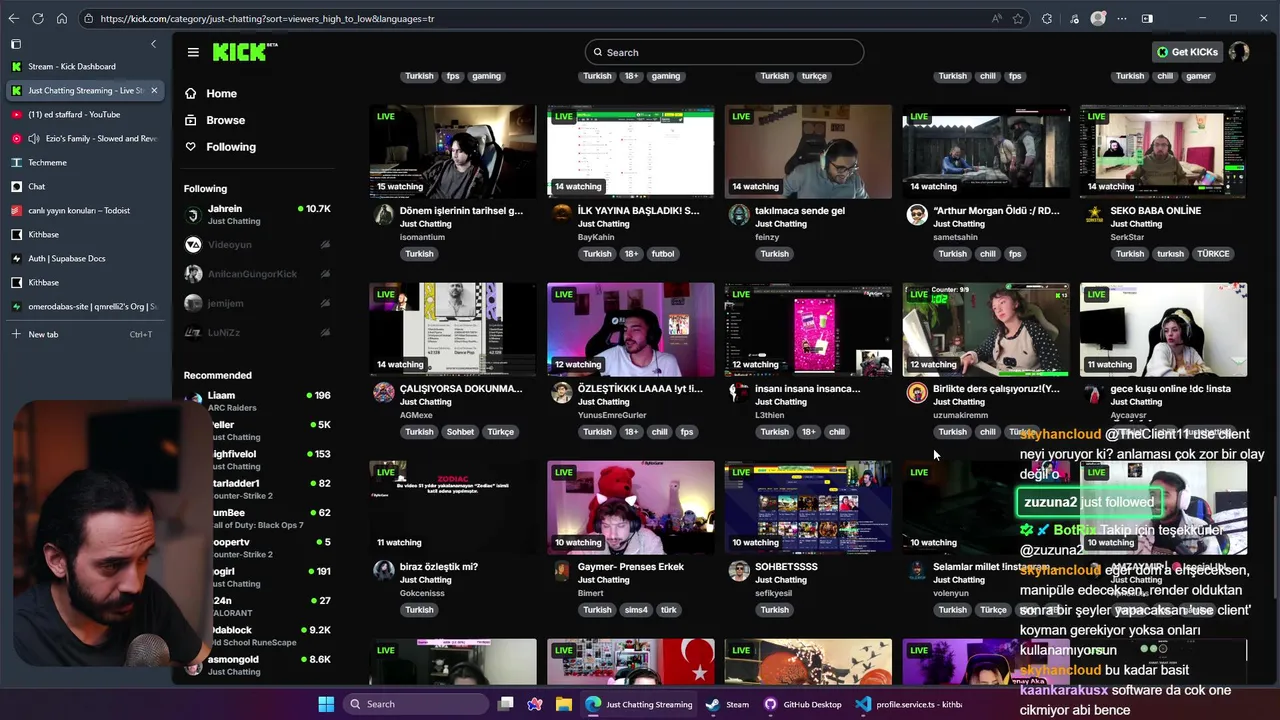The height and width of the screenshot is (720, 1280).
Task: Mute the Ezio's Family tab audio
Action: pos(34,138)
